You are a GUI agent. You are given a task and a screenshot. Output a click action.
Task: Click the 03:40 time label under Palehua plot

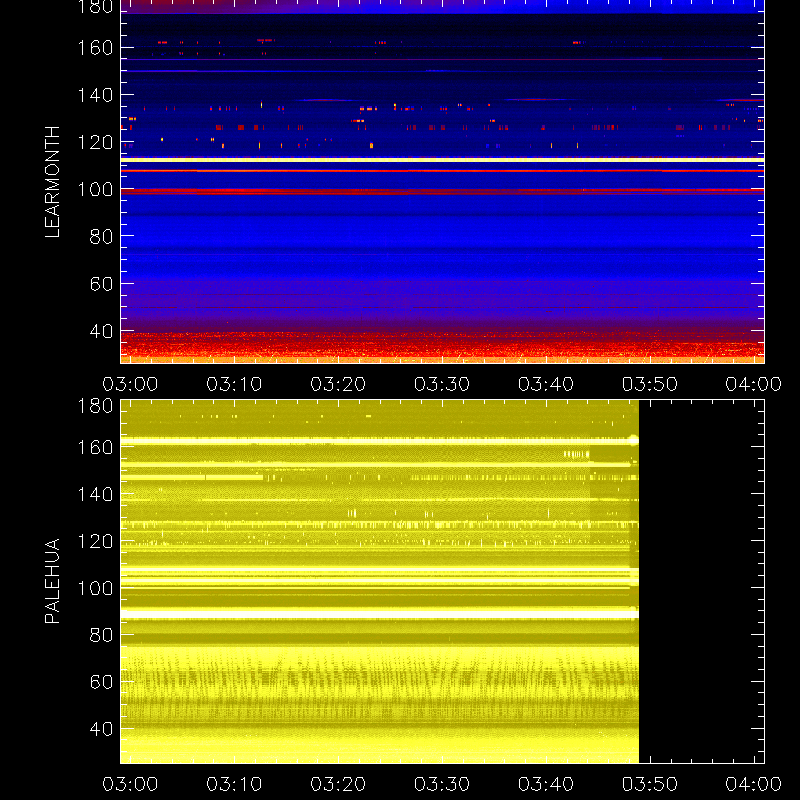[546, 784]
